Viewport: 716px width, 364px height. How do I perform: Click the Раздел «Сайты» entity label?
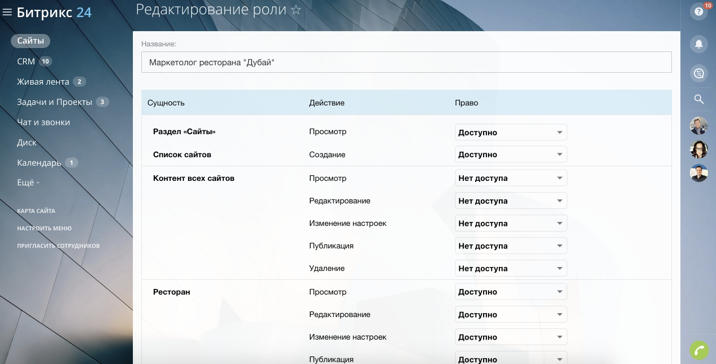click(184, 132)
